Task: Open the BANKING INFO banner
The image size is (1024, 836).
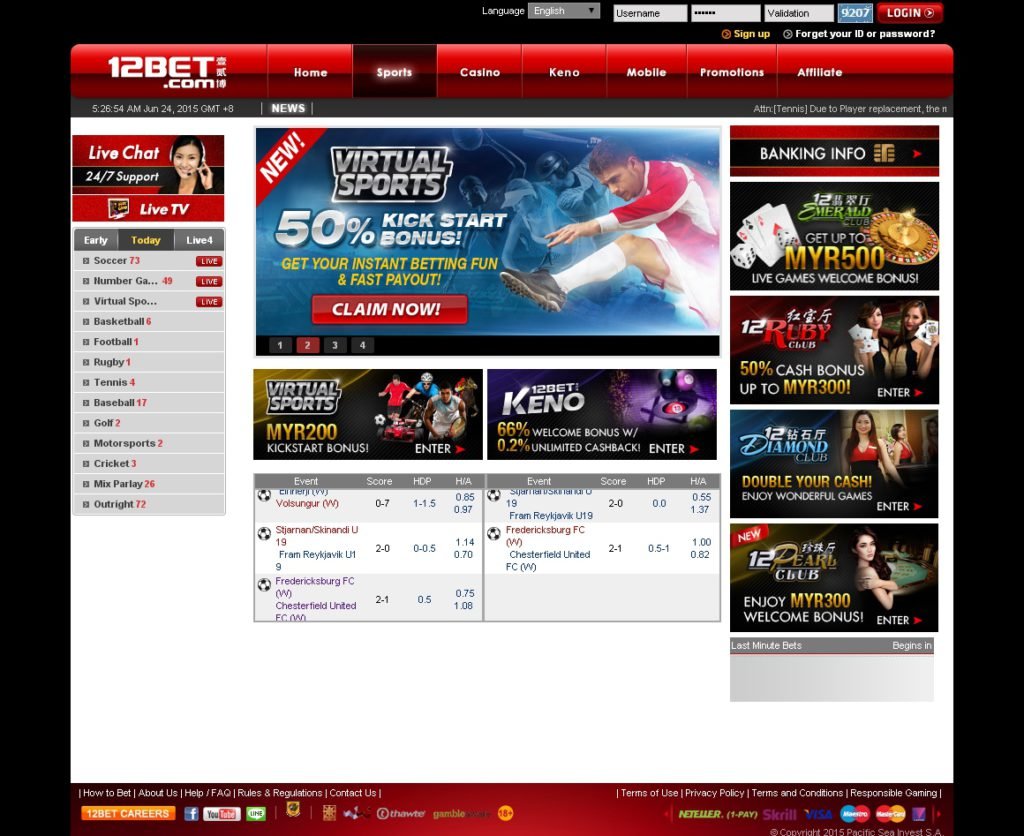Action: pos(834,152)
